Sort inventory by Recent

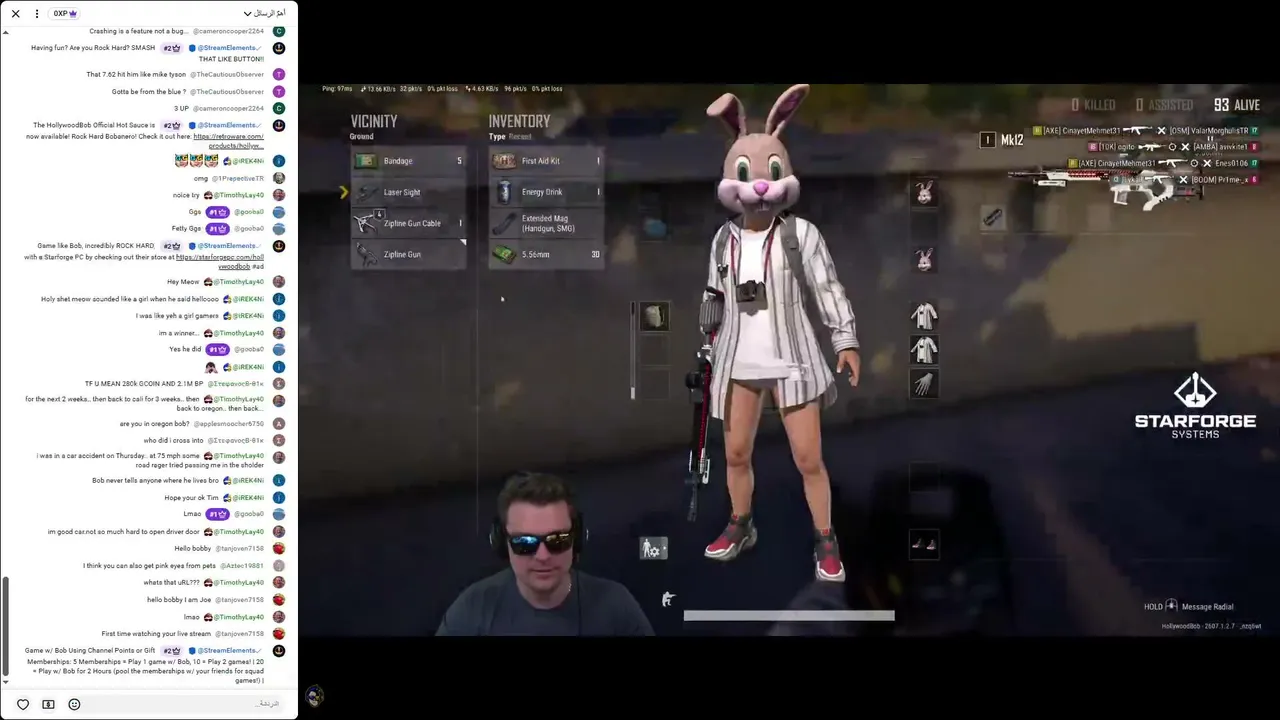tap(520, 137)
